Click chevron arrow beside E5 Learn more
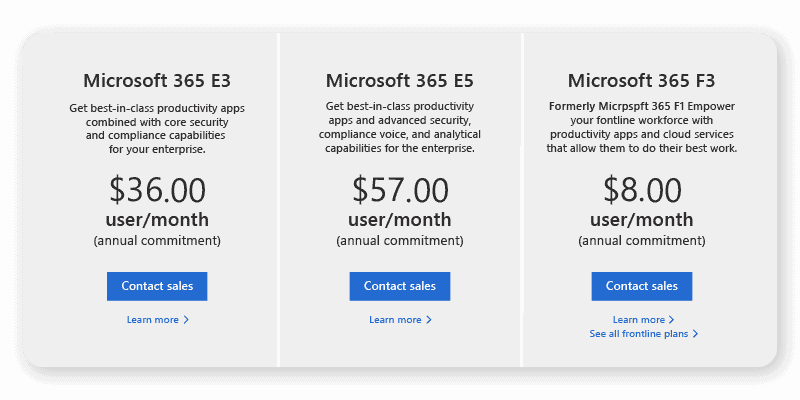This screenshot has width=800, height=400. click(429, 320)
